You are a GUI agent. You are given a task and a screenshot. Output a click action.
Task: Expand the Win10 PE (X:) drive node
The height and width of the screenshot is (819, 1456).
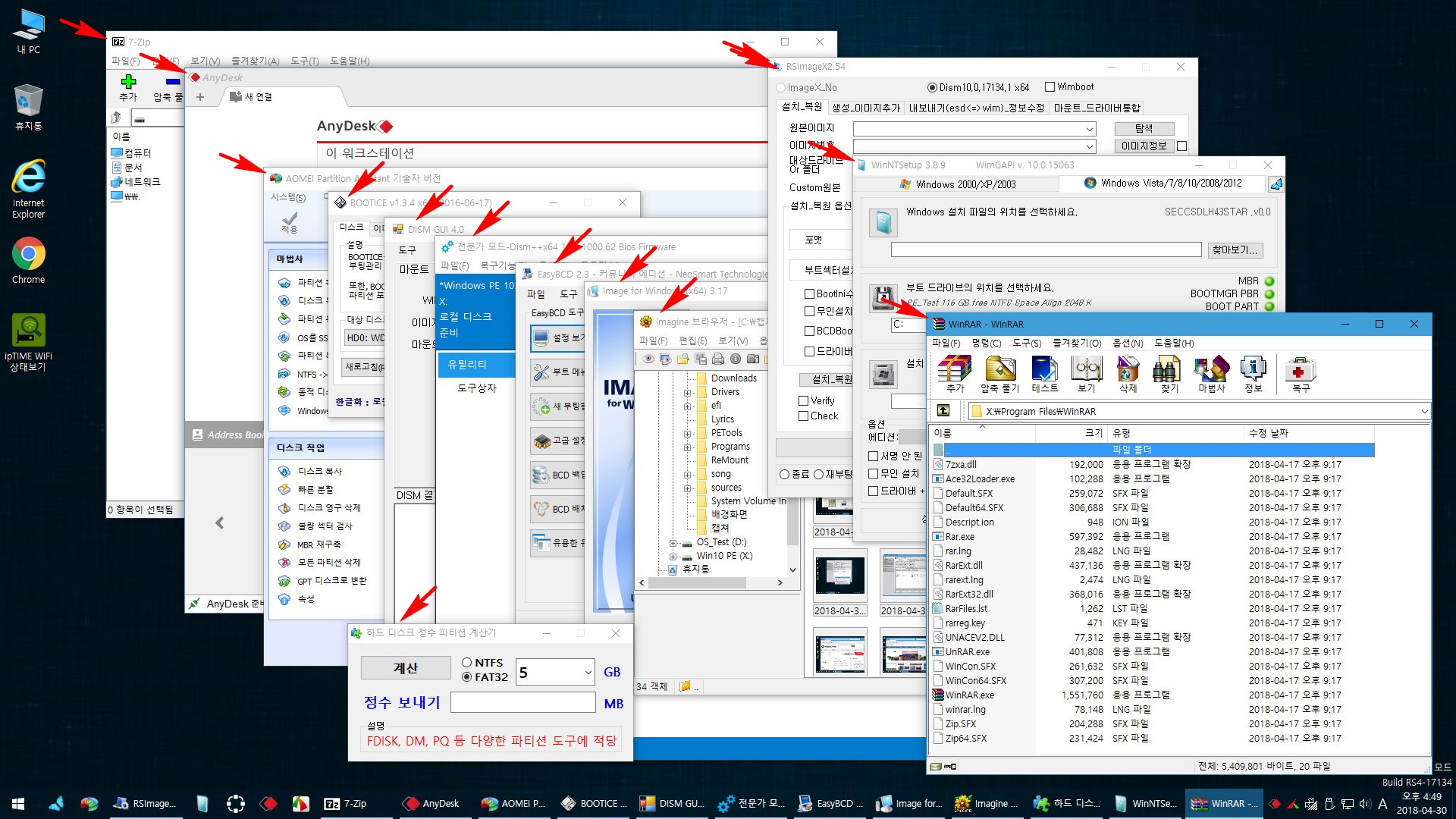click(673, 557)
